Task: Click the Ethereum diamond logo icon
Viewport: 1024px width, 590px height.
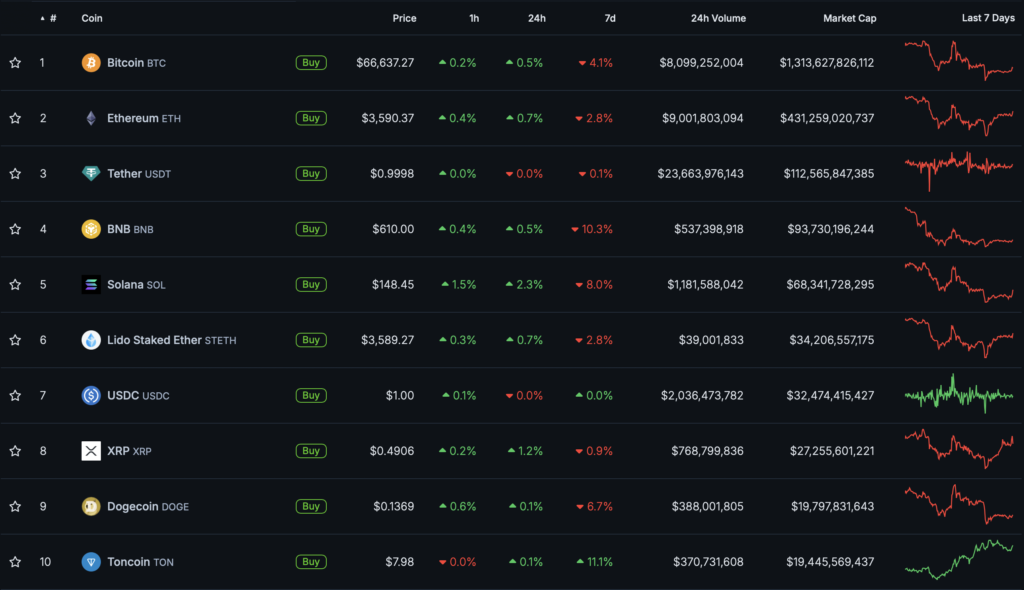Action: tap(91, 118)
